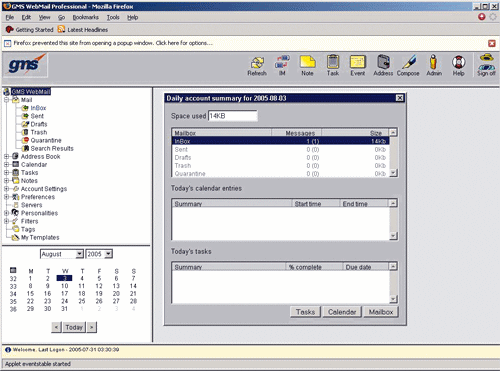Click the Space used field
500x371 pixels.
pos(233,116)
